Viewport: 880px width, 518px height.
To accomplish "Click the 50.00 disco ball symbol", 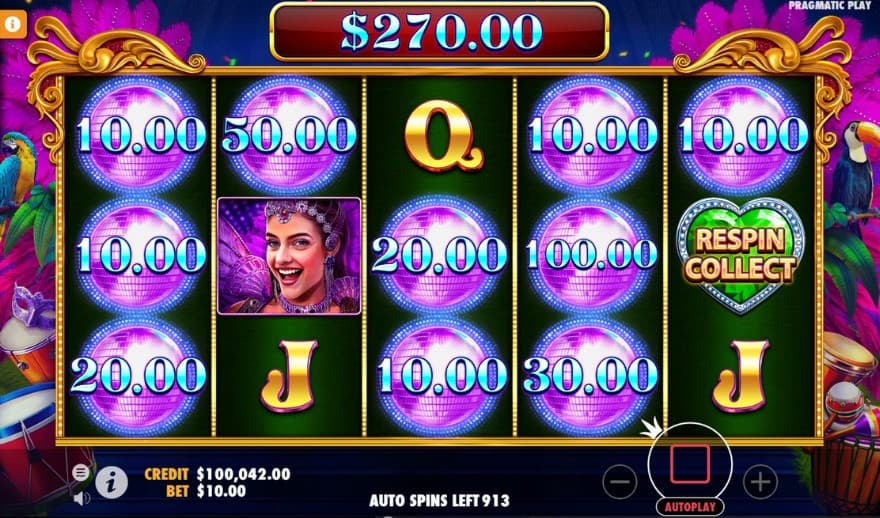I will (290, 135).
